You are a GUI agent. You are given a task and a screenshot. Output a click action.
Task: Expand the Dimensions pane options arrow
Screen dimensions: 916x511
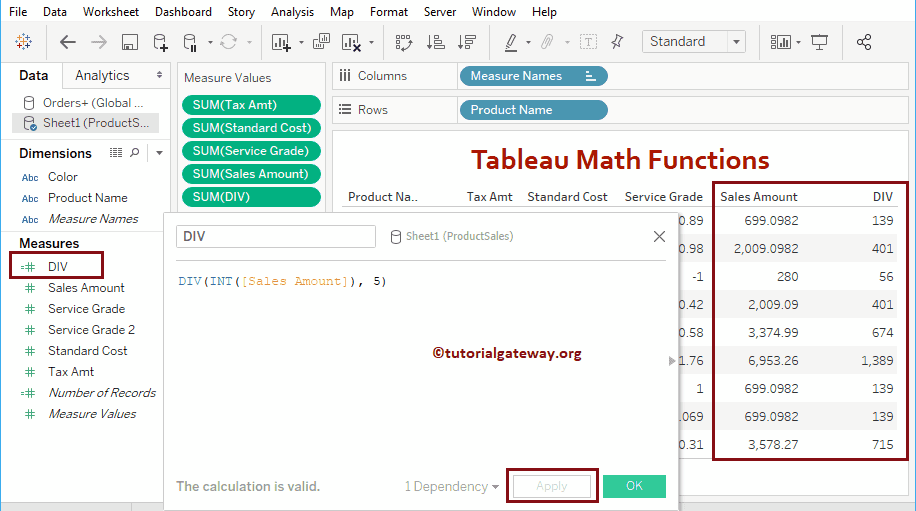(x=159, y=153)
